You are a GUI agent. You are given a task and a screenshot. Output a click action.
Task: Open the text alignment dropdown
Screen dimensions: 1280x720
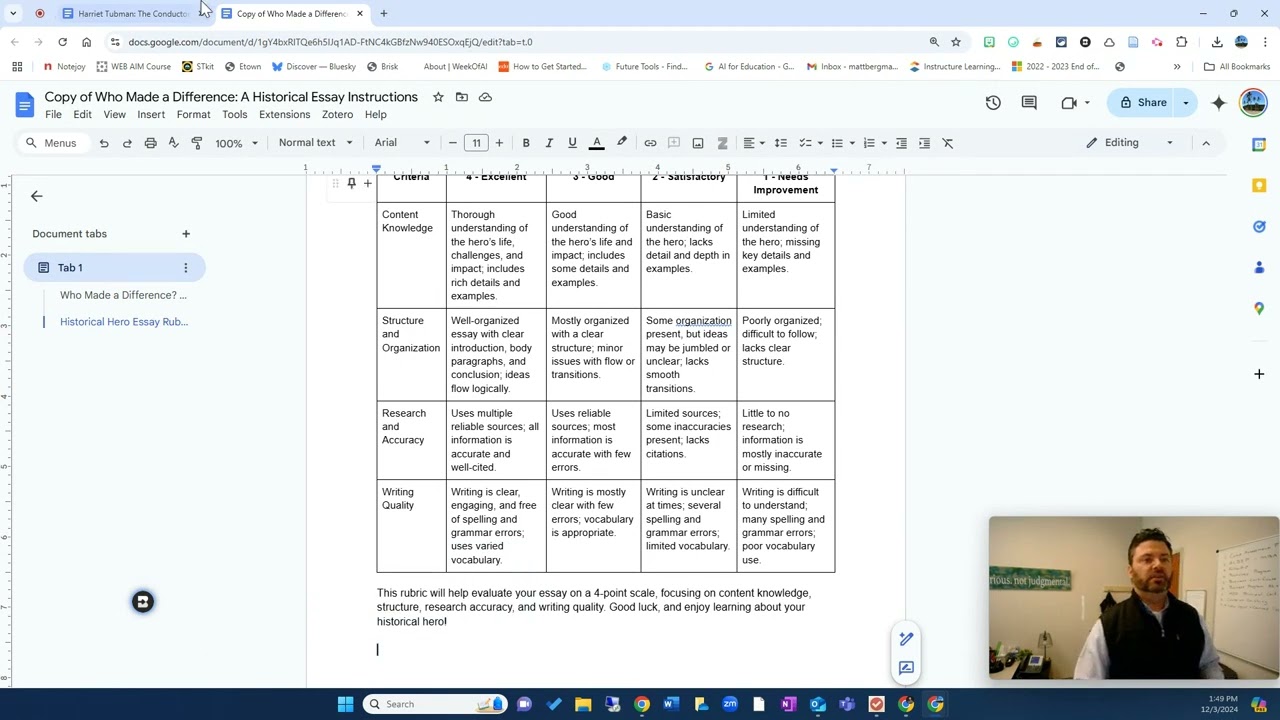click(753, 143)
